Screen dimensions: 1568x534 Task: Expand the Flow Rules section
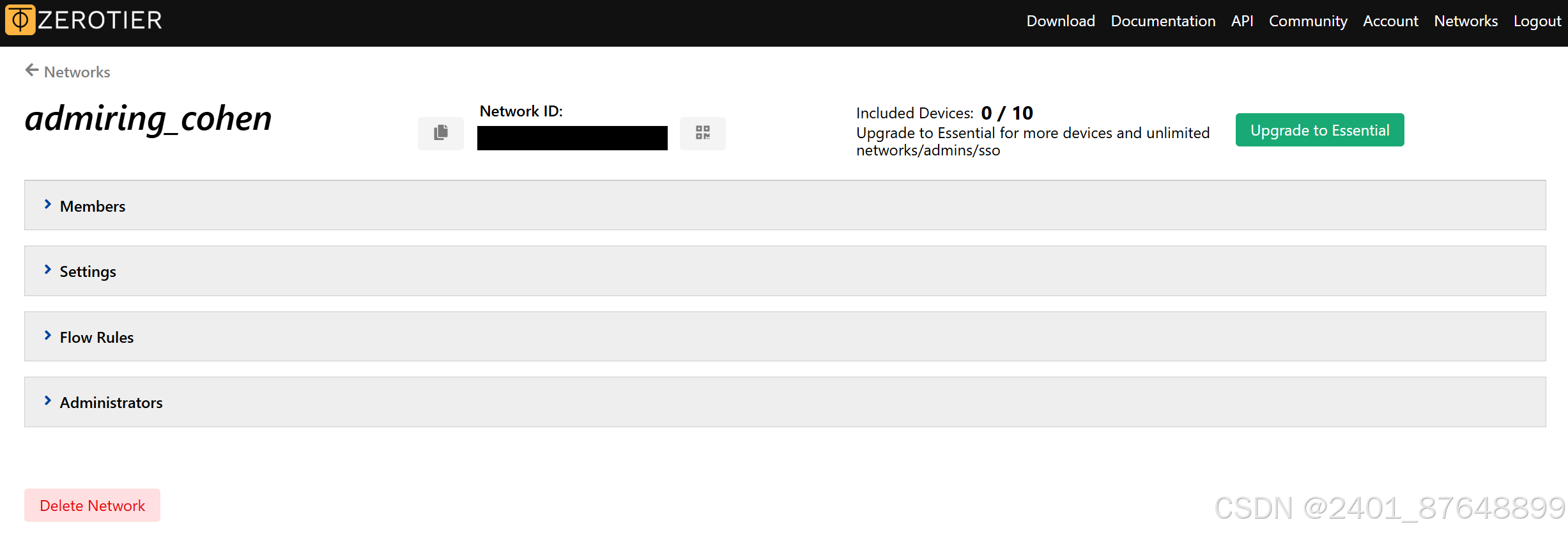coord(785,336)
